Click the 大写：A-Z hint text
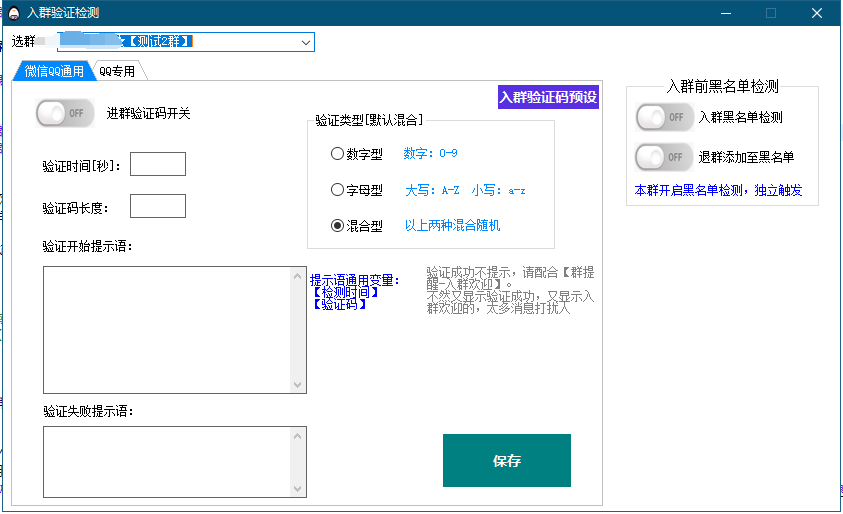The width and height of the screenshot is (843, 514). [x=432, y=190]
